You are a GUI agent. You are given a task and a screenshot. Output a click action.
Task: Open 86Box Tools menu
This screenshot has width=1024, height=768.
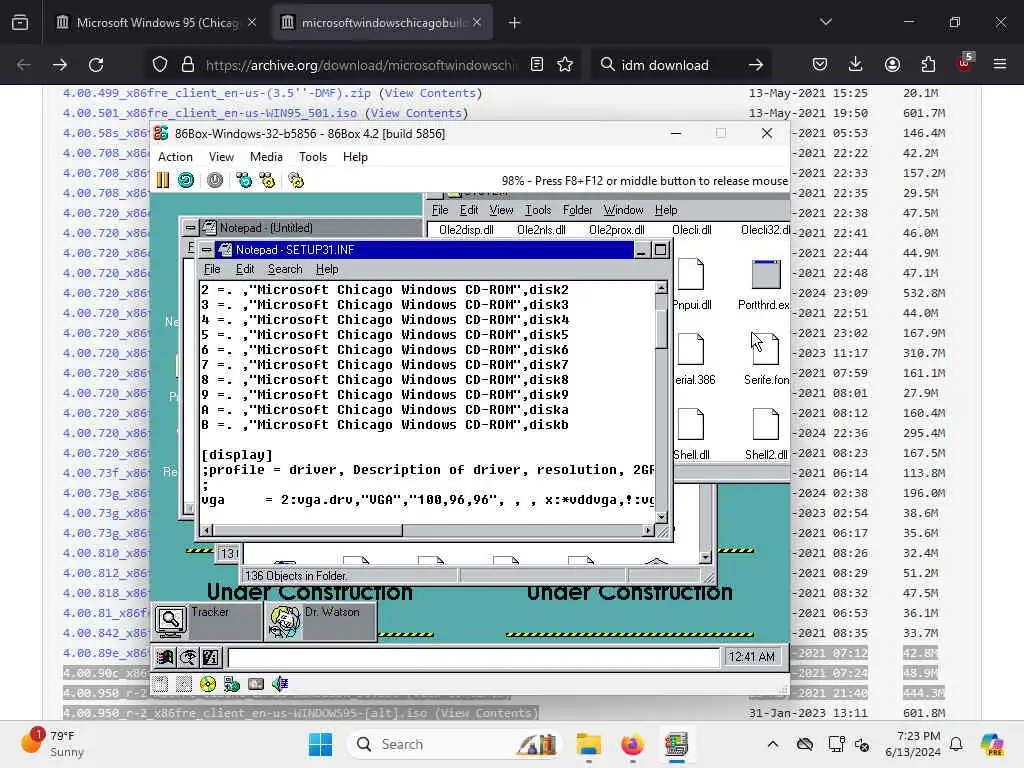313,157
